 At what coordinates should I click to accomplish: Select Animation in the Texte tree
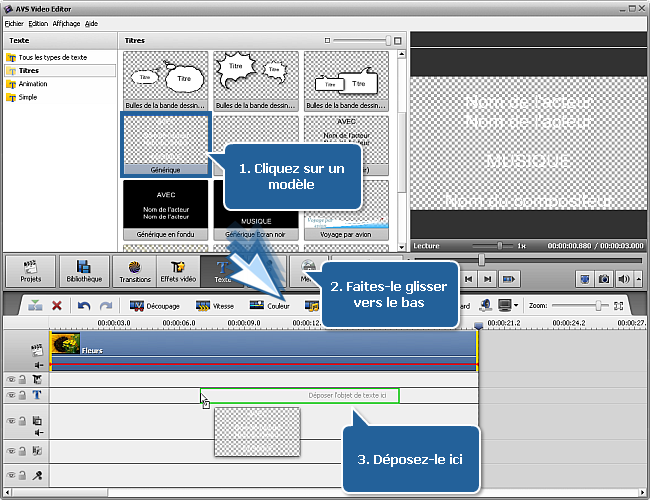pyautogui.click(x=32, y=84)
